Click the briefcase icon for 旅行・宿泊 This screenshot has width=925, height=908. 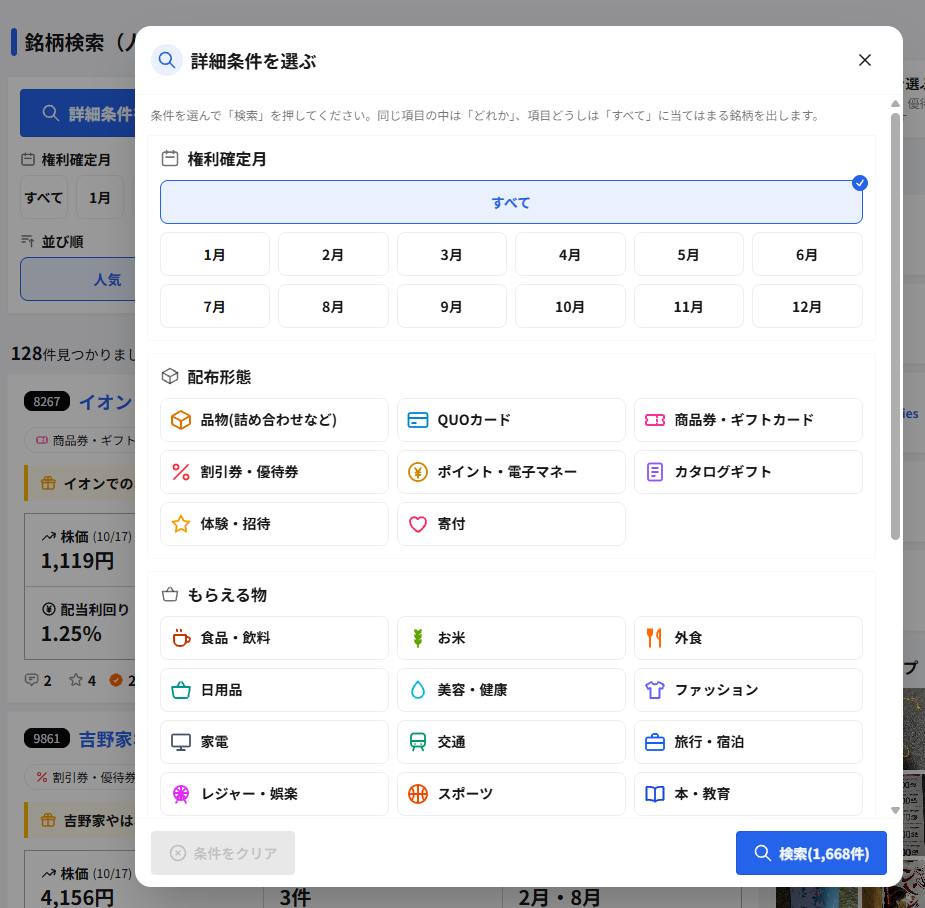pos(655,742)
